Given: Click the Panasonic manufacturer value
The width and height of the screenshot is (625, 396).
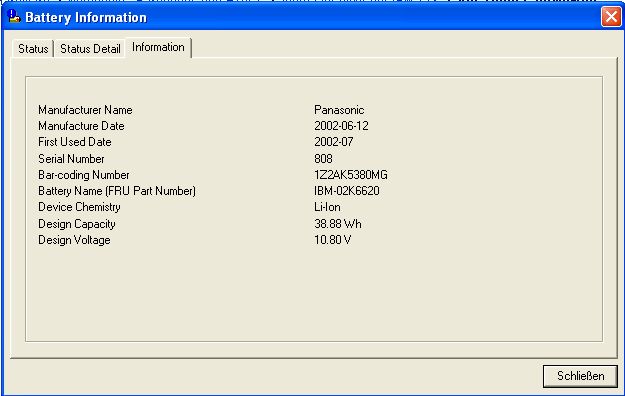Looking at the screenshot, I should click(x=339, y=110).
